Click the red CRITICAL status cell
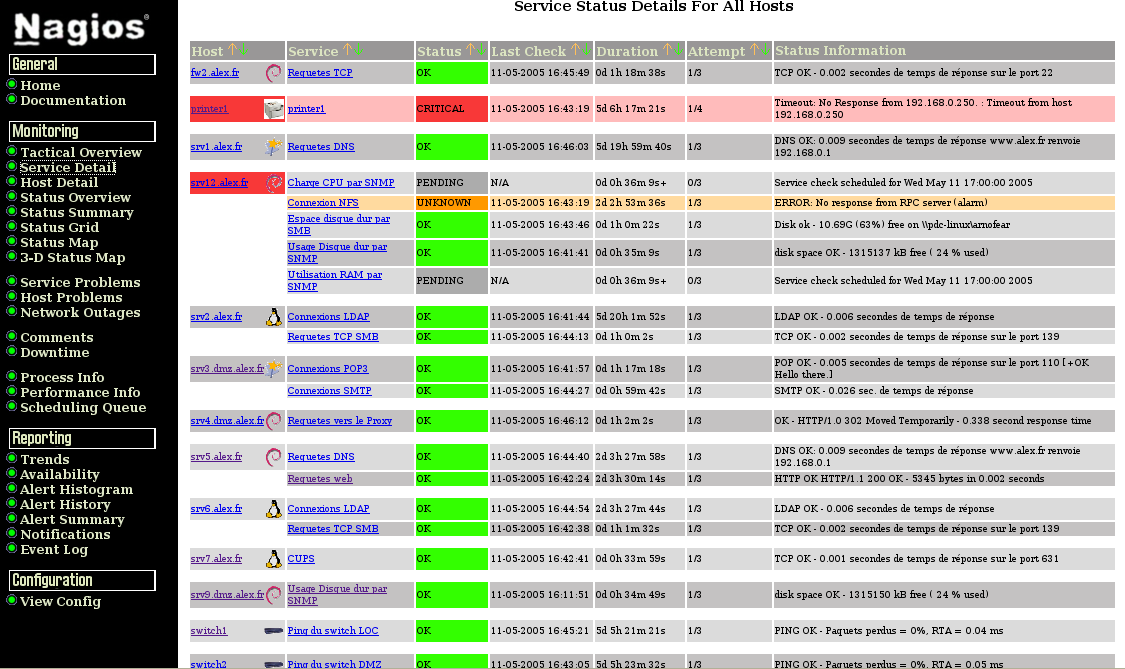 [x=451, y=109]
